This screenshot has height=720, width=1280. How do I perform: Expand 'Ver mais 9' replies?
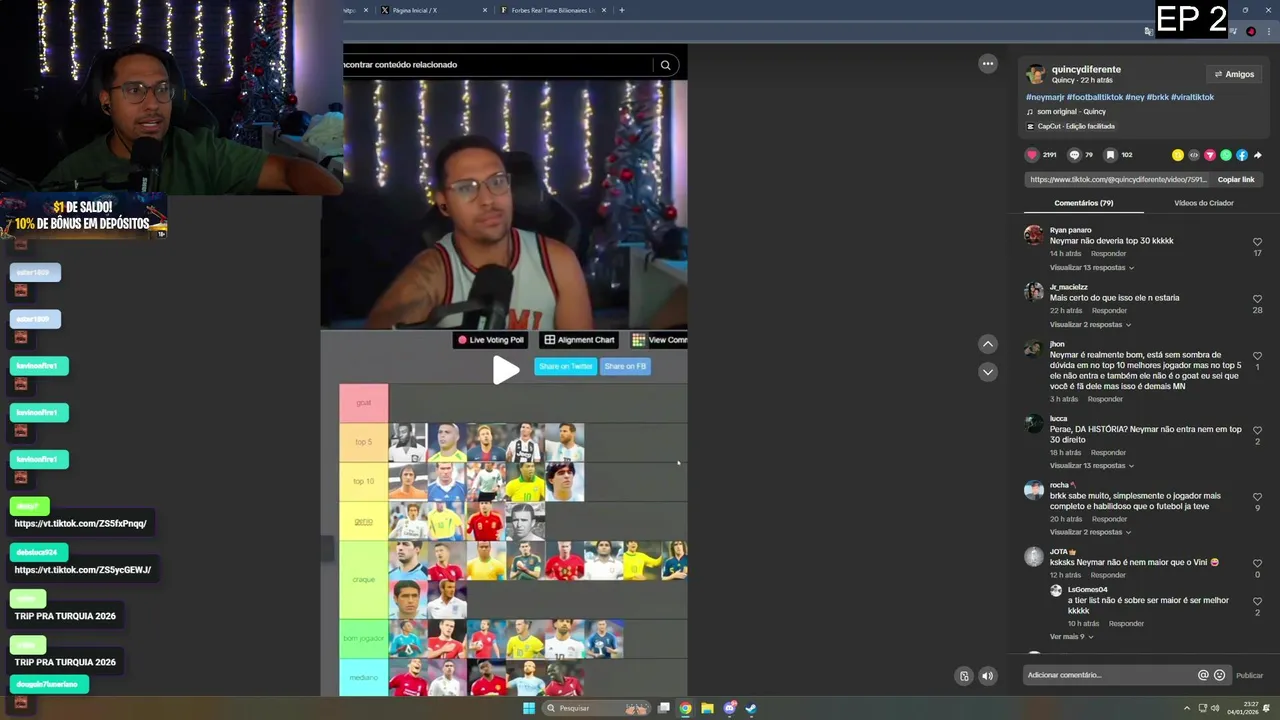tap(1071, 637)
